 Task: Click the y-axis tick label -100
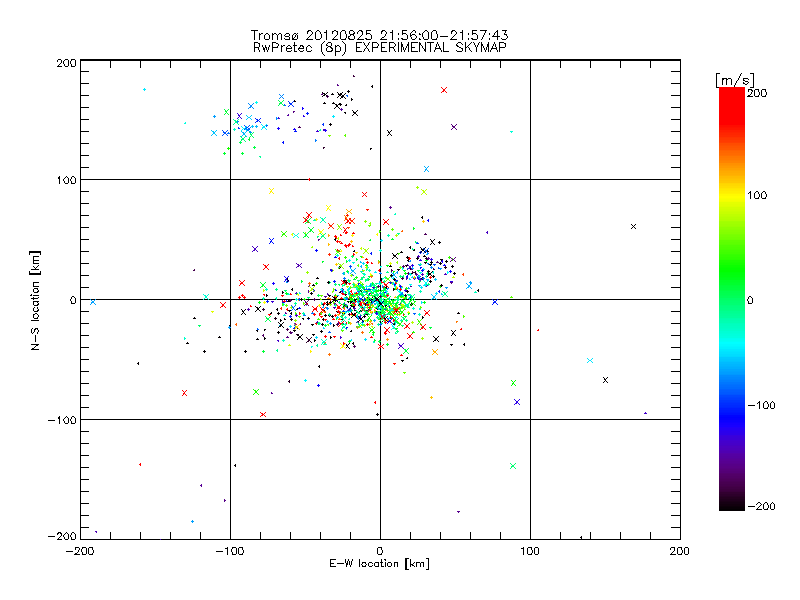62,420
